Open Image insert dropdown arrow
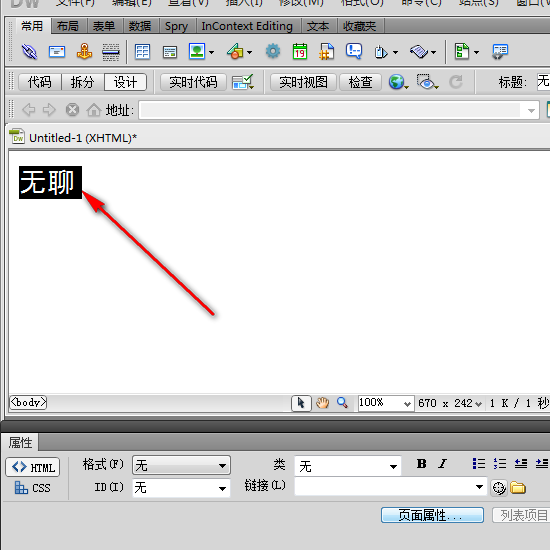This screenshot has width=550, height=550. (x=211, y=52)
